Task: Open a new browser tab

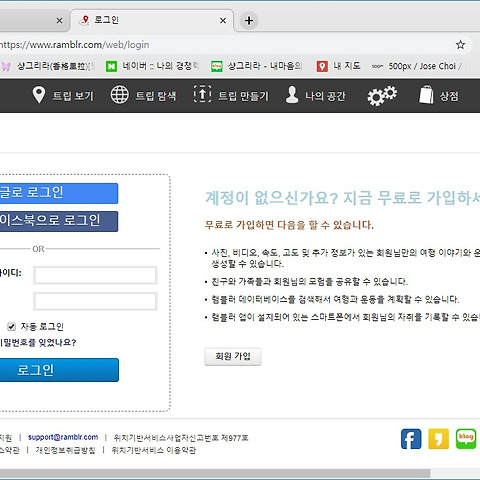Action: [249, 21]
